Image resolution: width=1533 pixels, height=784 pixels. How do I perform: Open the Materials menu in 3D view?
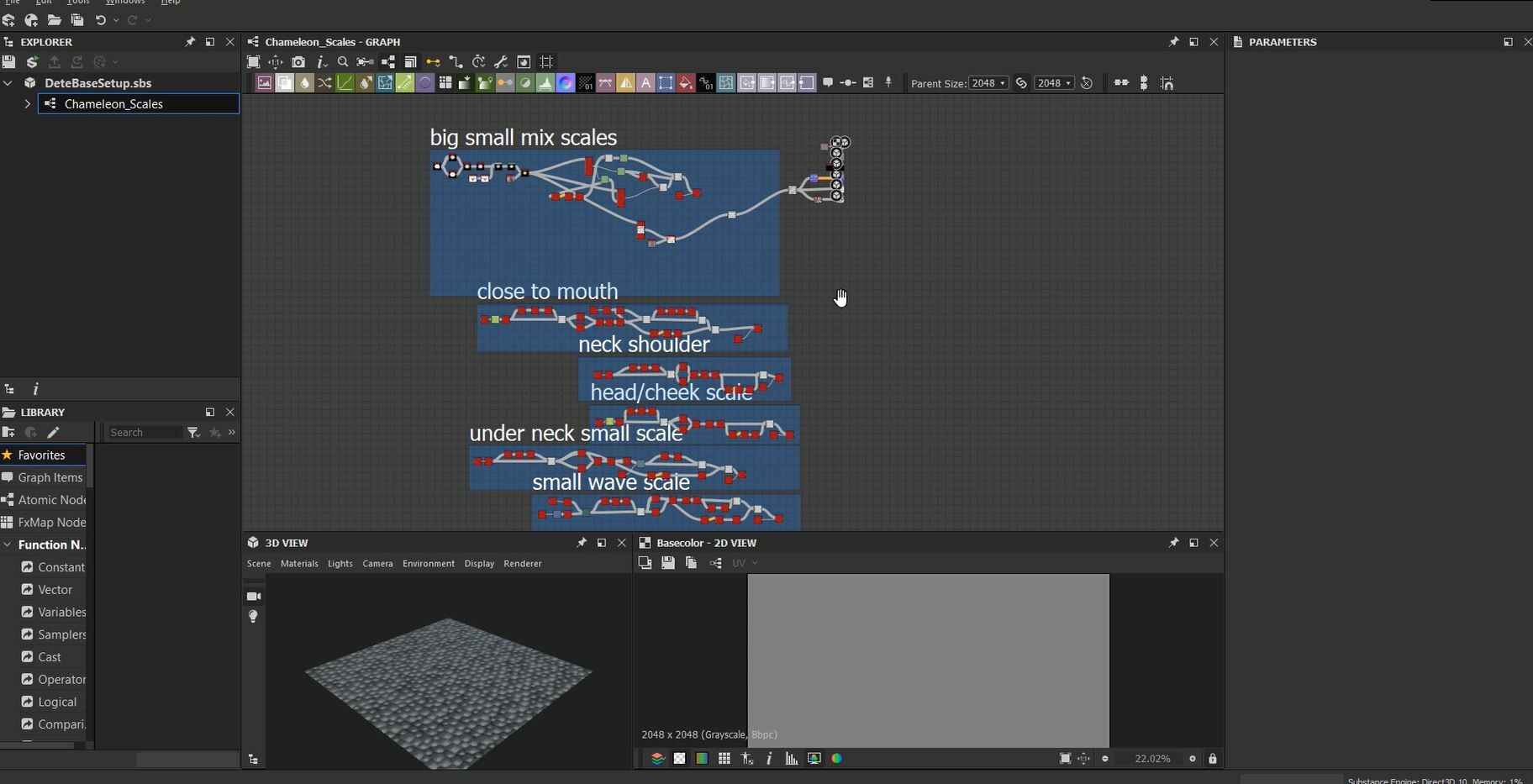(x=299, y=563)
